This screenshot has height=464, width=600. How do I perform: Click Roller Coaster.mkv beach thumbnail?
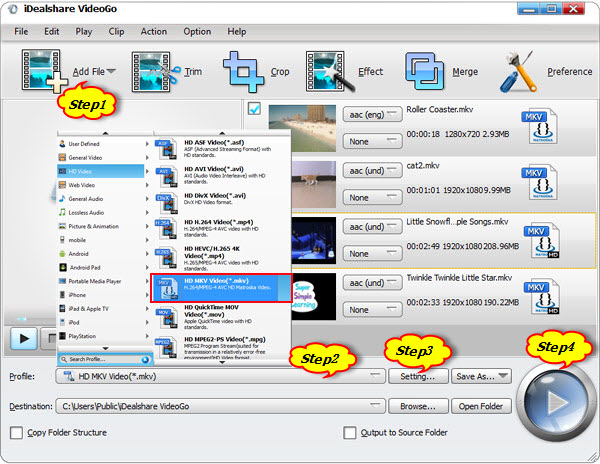click(302, 128)
